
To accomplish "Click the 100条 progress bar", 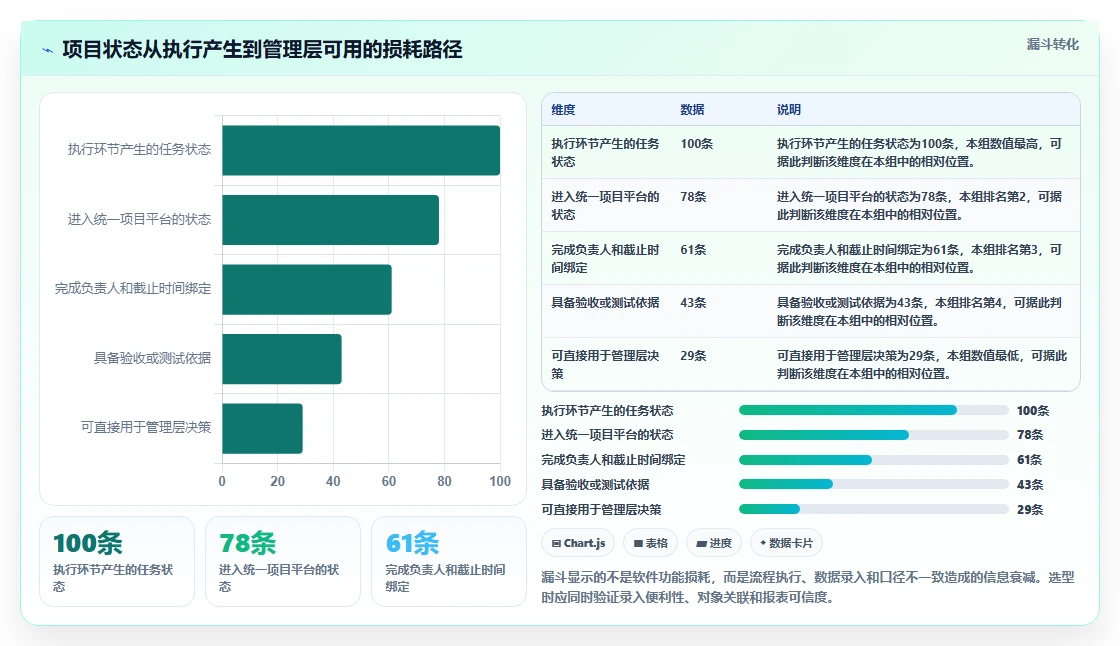I will pyautogui.click(x=874, y=410).
